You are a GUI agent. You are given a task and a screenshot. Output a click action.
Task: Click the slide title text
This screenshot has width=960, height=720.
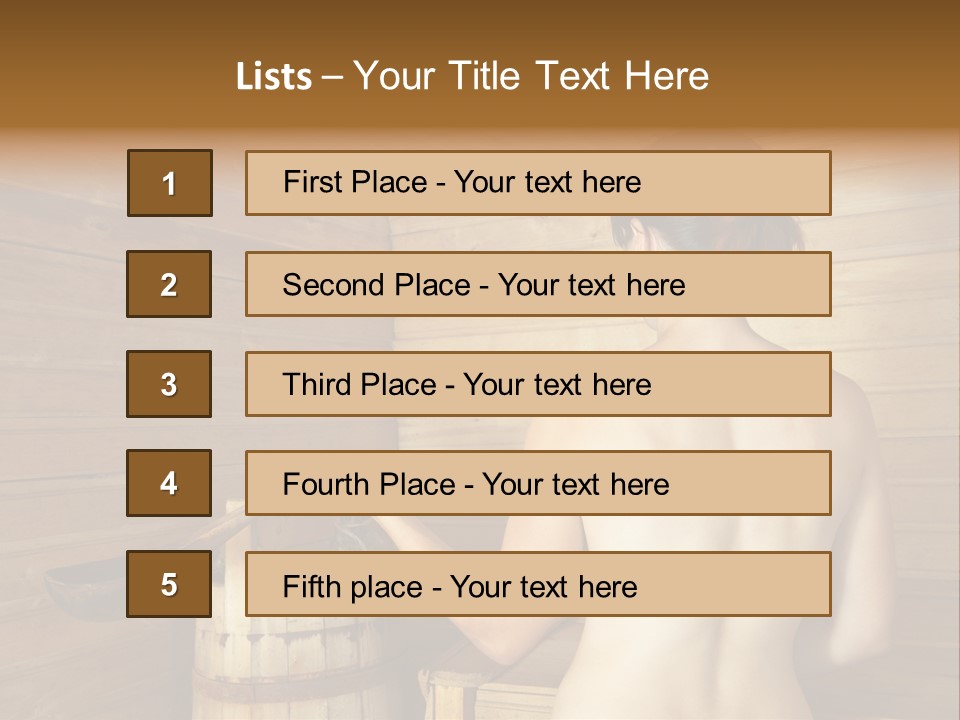coord(472,76)
